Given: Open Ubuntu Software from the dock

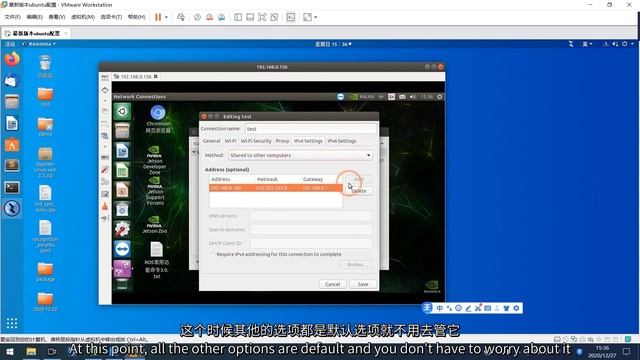Looking at the screenshot, I should [12, 144].
